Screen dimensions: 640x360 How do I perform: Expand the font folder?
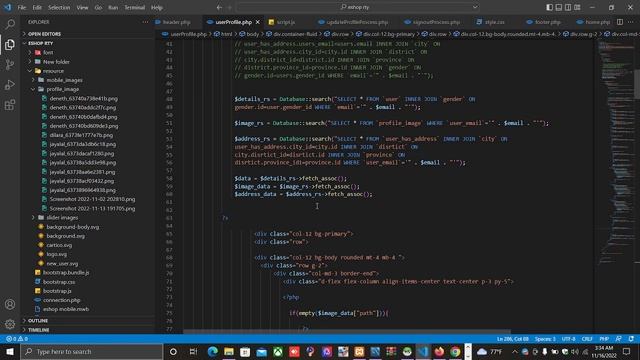(x=48, y=53)
